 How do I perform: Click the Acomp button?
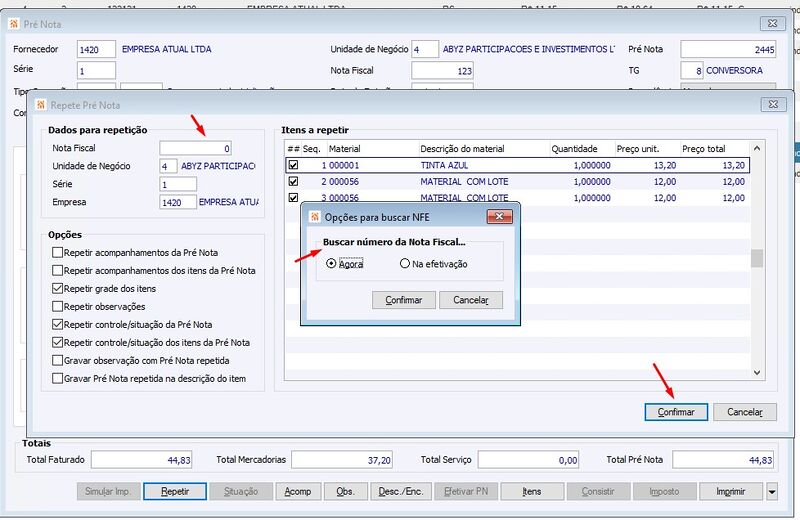click(298, 491)
